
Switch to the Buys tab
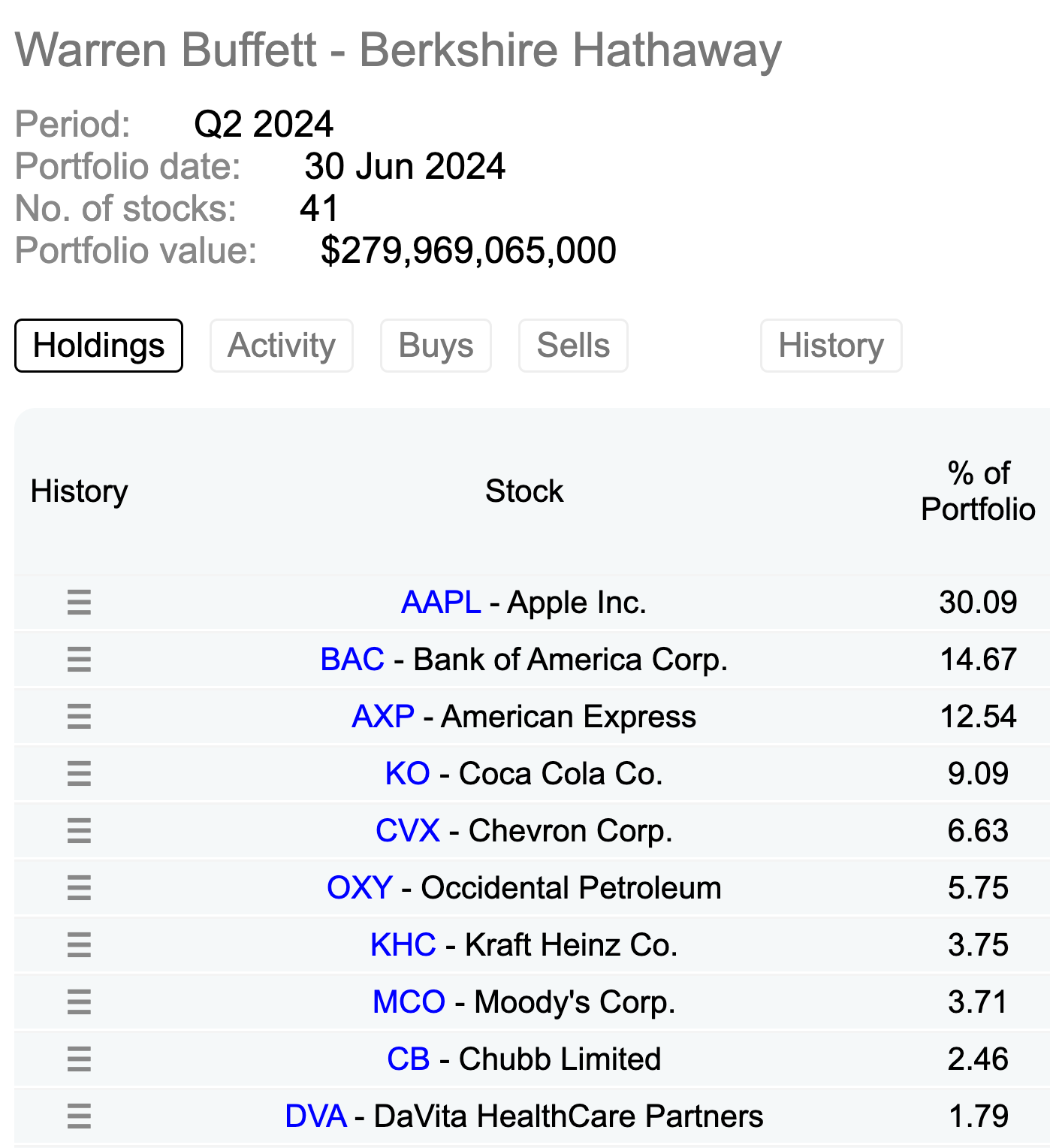point(436,346)
